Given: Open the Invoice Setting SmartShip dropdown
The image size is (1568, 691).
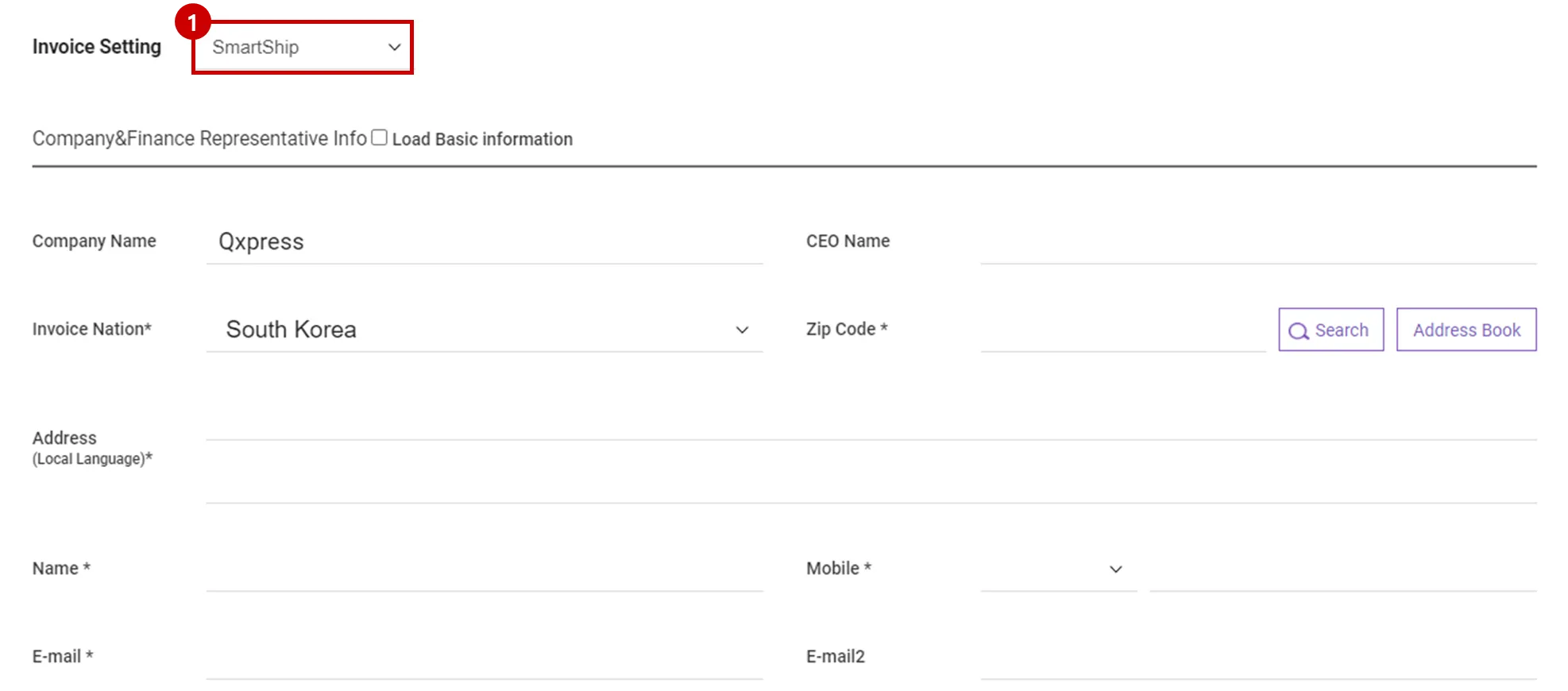Looking at the screenshot, I should click(x=302, y=48).
